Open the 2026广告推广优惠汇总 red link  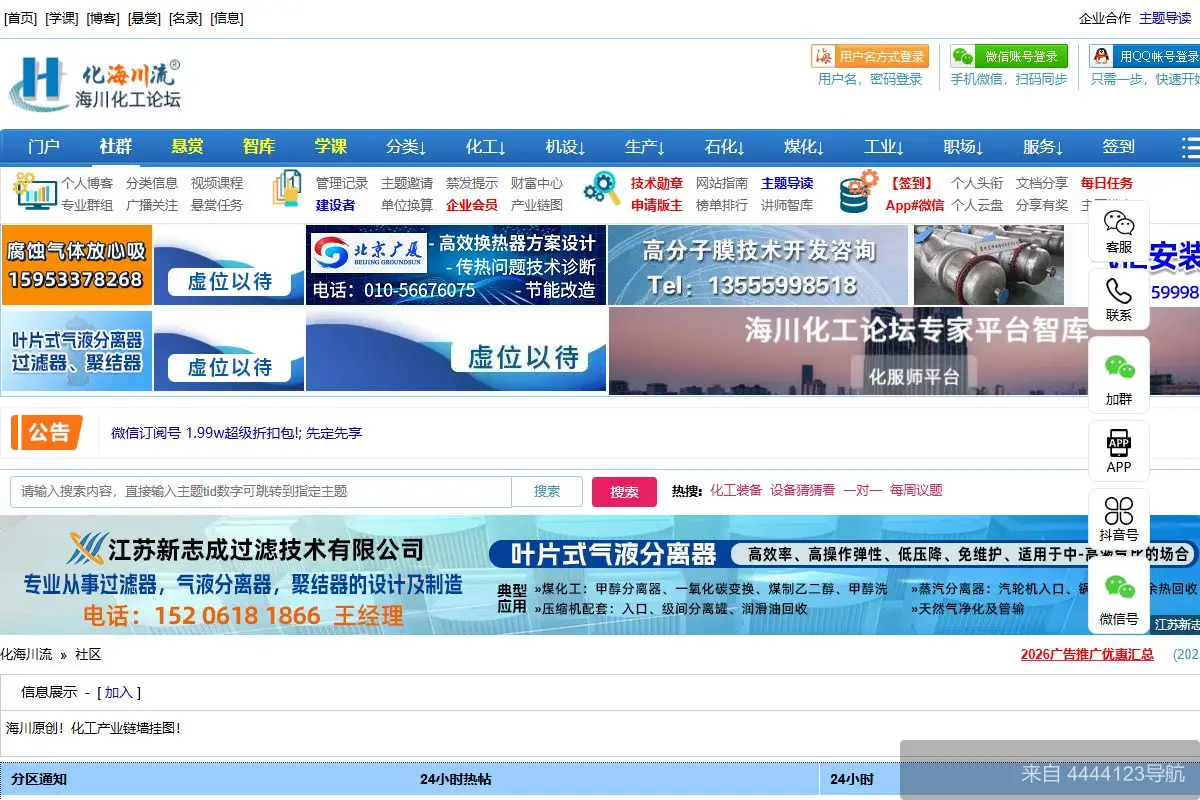[x=1088, y=655]
